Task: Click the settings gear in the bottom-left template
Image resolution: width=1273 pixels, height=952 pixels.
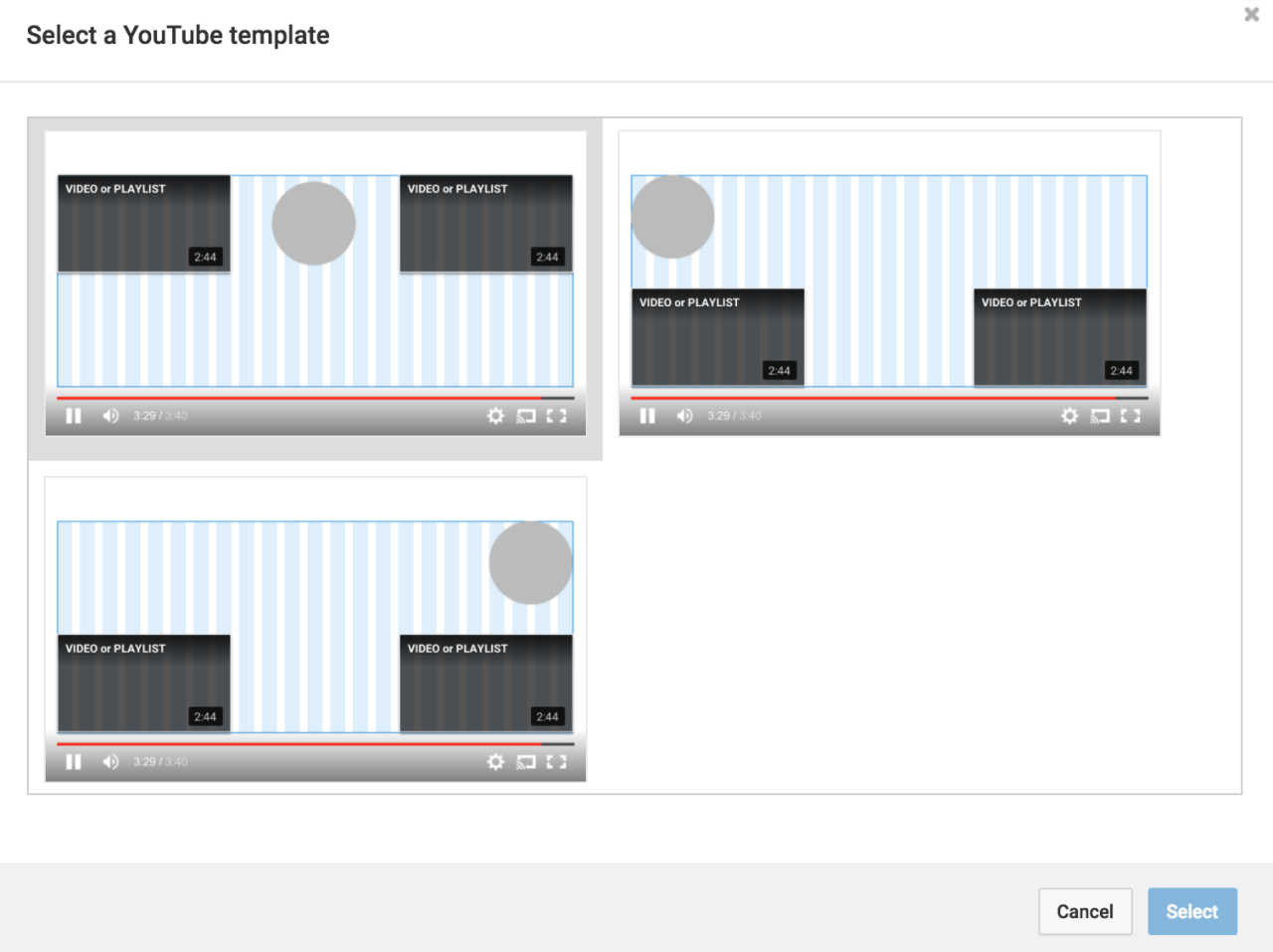Action: point(495,762)
